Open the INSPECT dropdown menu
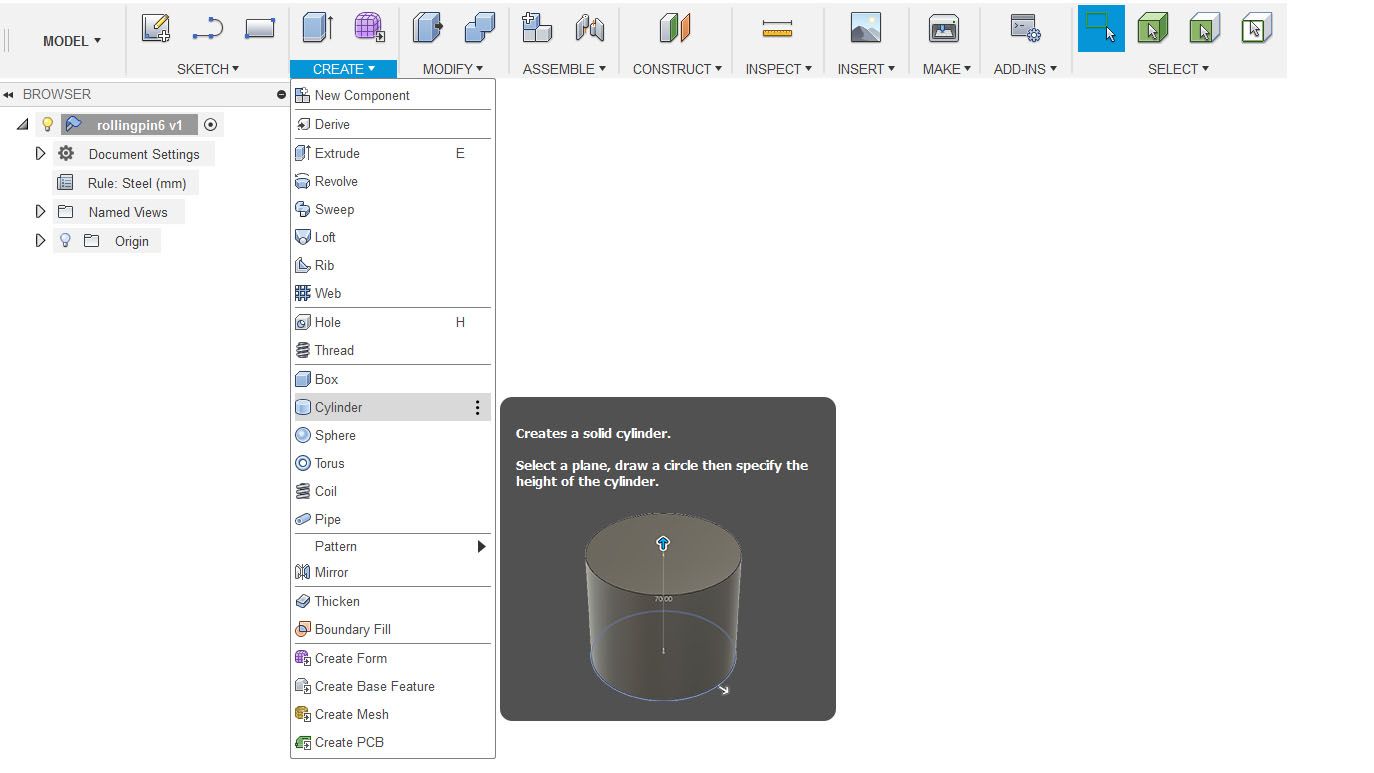 pos(777,69)
